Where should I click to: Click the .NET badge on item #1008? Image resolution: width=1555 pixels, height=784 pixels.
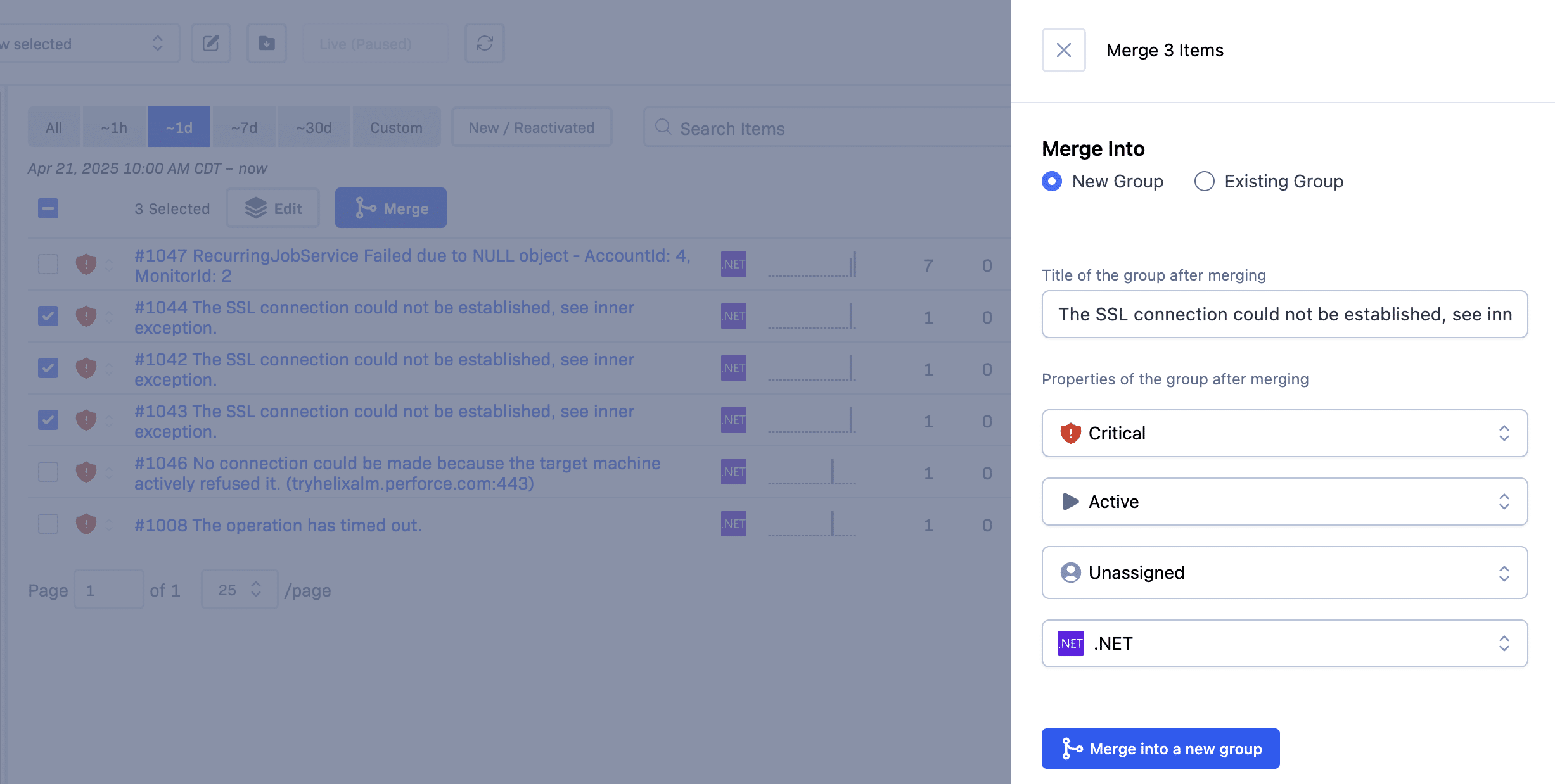(x=733, y=524)
